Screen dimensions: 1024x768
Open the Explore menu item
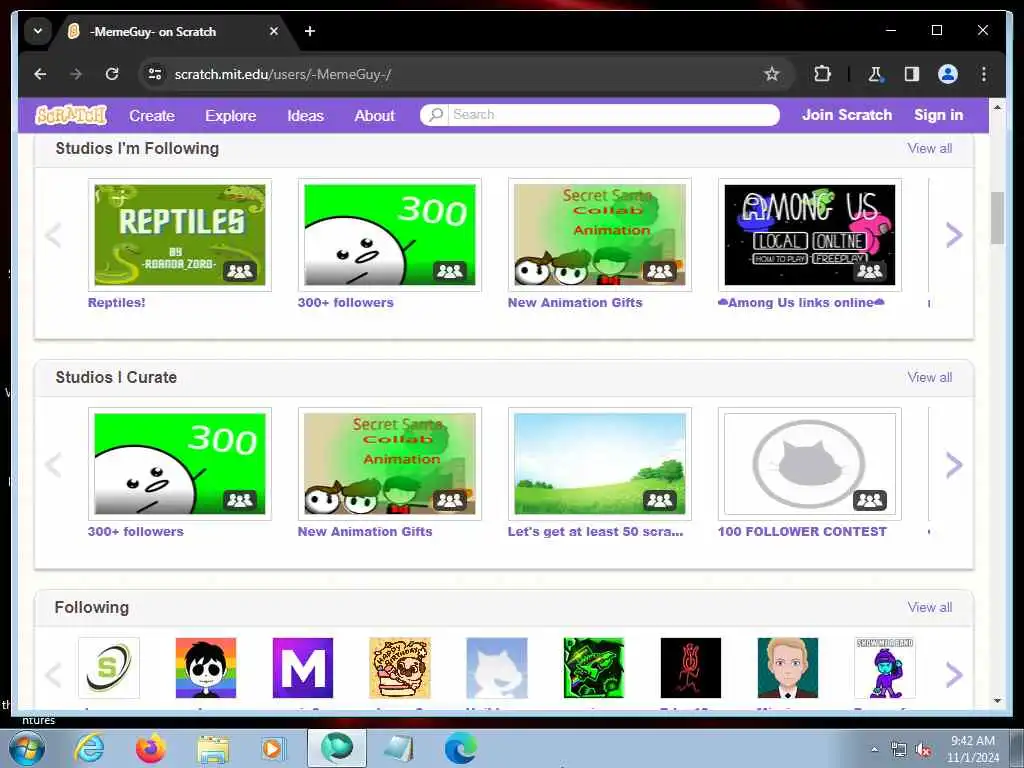231,116
